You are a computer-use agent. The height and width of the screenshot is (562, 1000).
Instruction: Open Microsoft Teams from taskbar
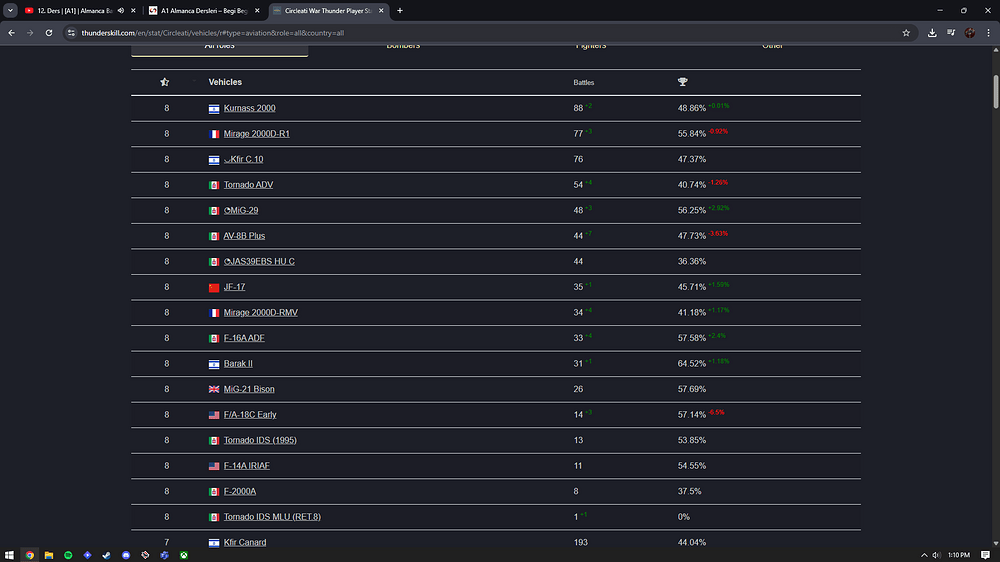pos(165,555)
